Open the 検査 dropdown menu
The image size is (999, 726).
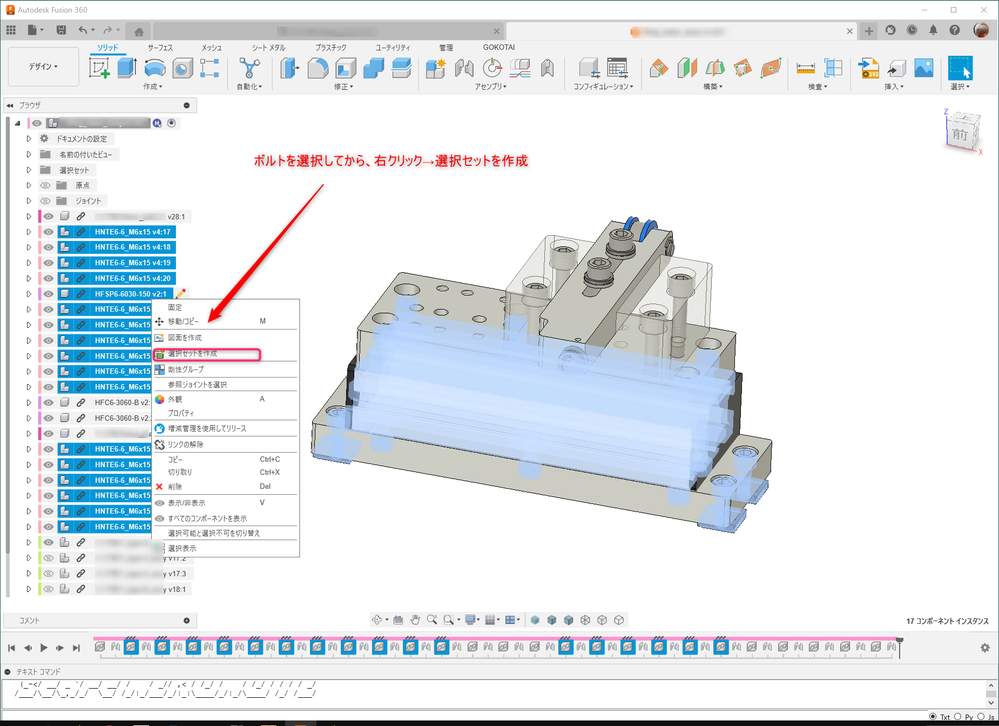pyautogui.click(x=818, y=87)
